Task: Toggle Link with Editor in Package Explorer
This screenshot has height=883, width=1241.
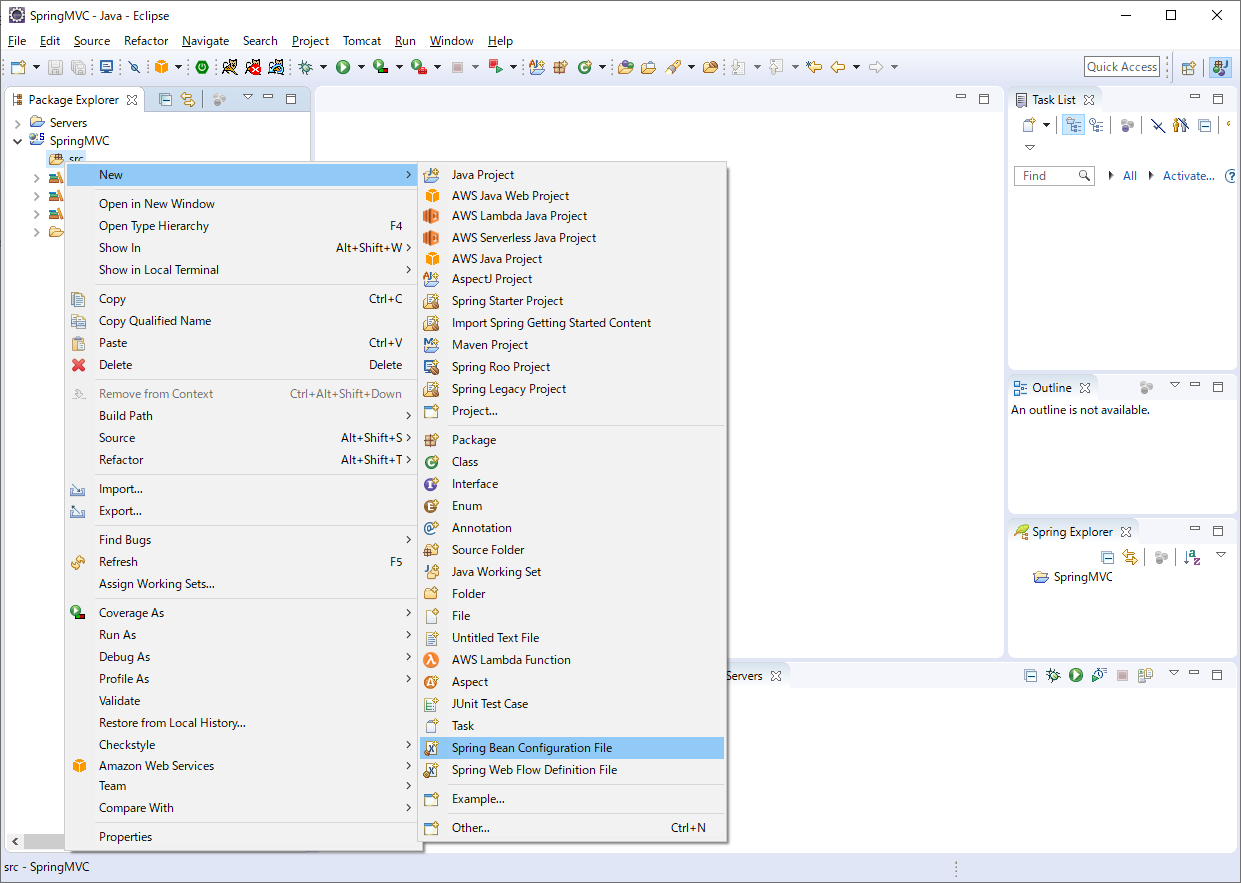Action: (x=187, y=99)
